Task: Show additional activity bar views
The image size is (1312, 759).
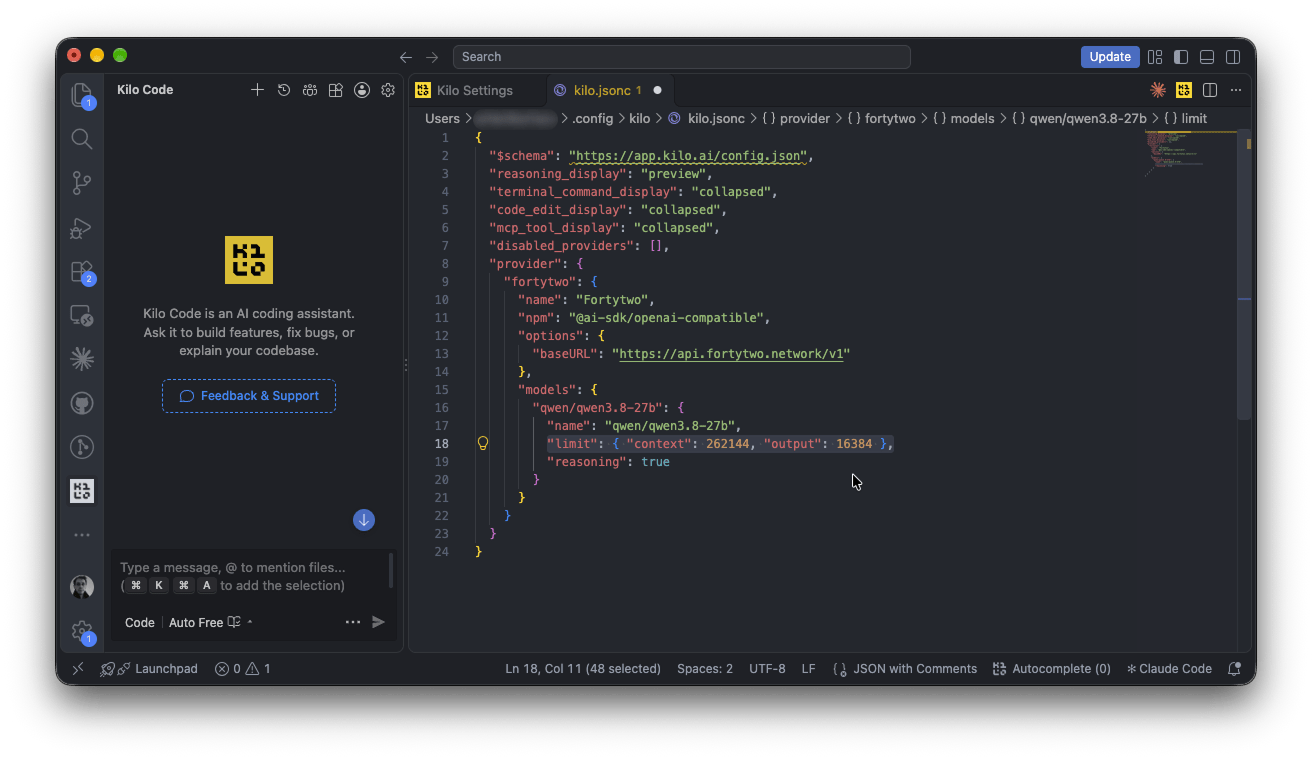Action: tap(82, 535)
